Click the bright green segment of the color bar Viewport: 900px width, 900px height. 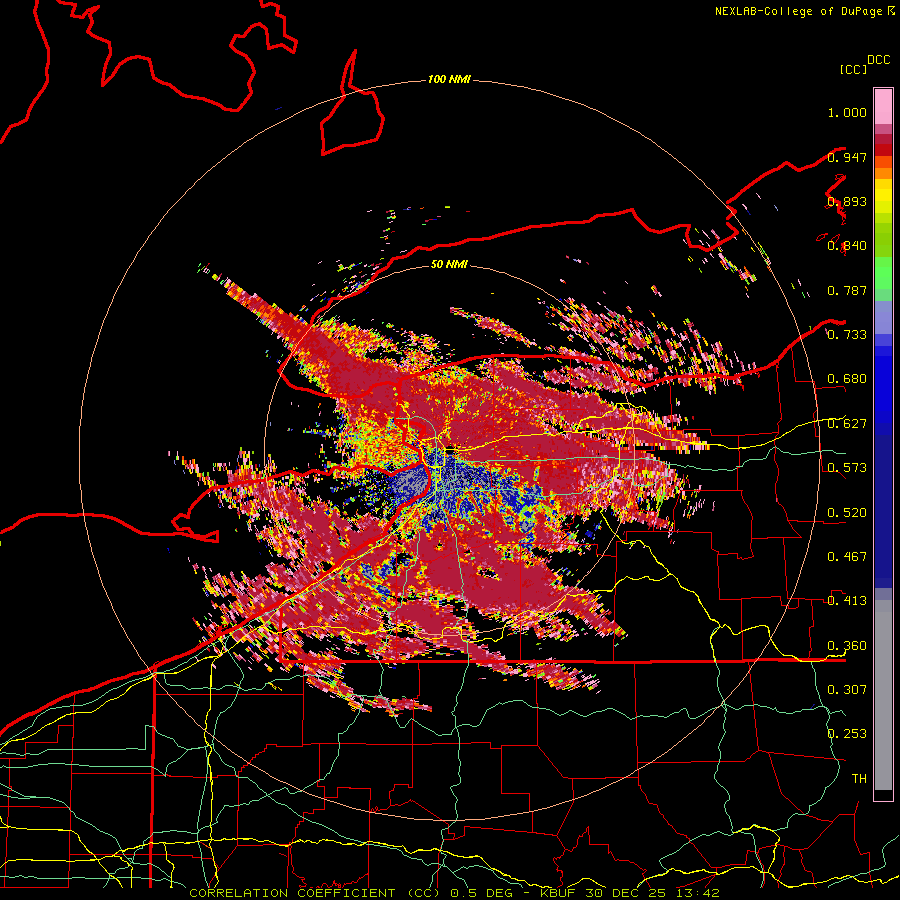pos(883,273)
